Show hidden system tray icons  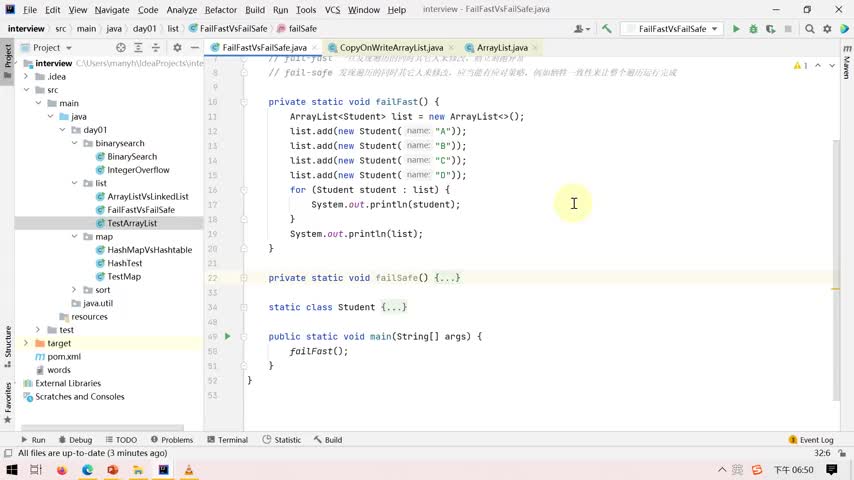tap(722, 470)
